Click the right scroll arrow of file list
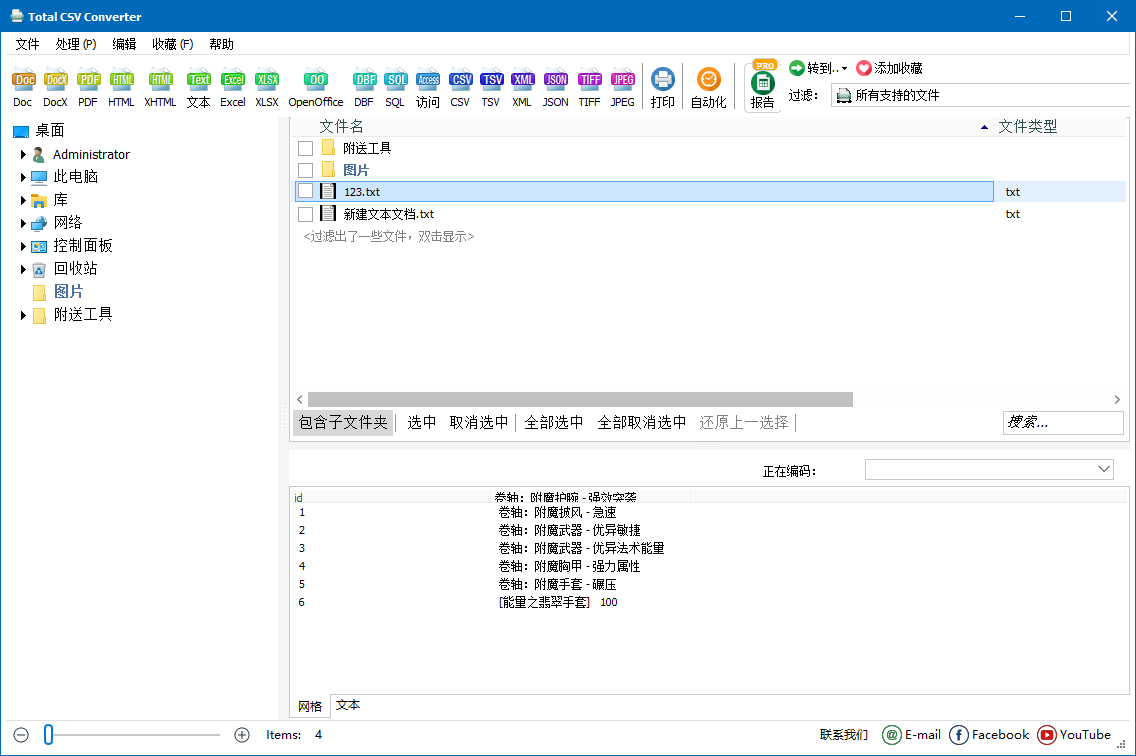1136x756 pixels. point(1117,399)
